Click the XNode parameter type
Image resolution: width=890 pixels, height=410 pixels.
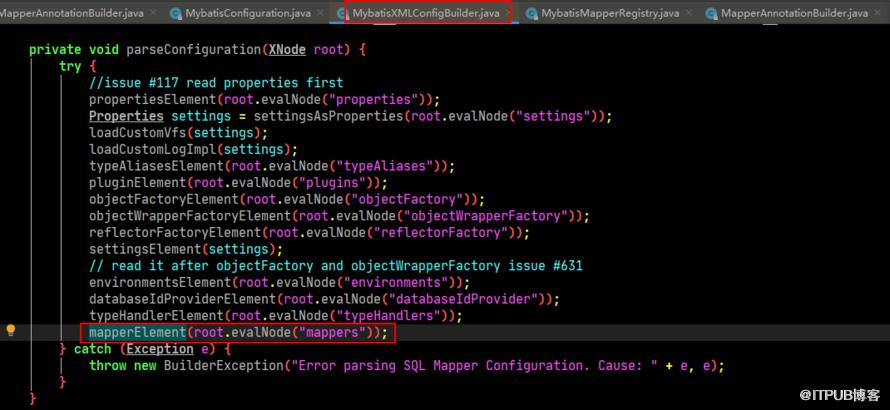tap(287, 49)
